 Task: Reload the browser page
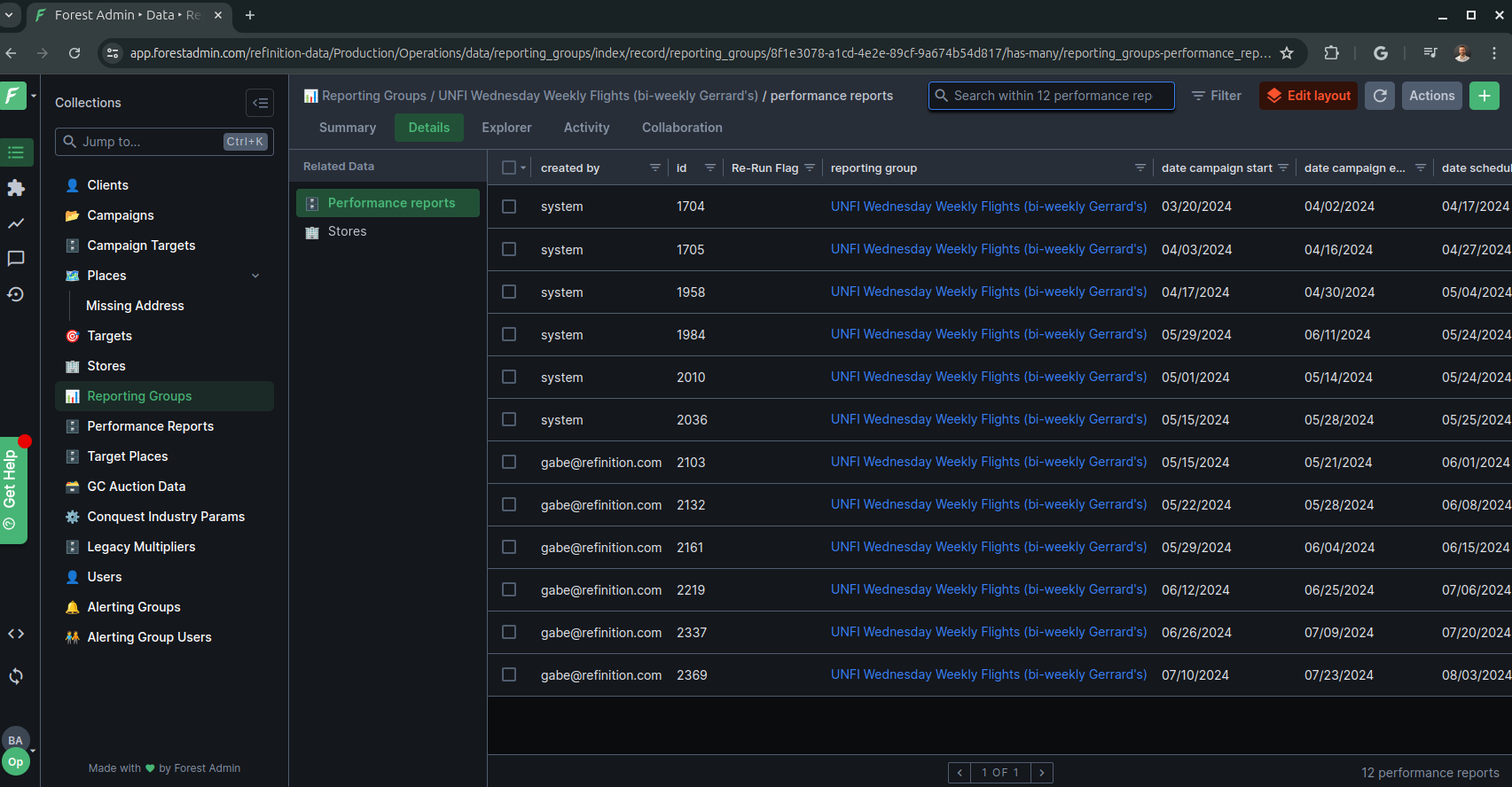74,53
